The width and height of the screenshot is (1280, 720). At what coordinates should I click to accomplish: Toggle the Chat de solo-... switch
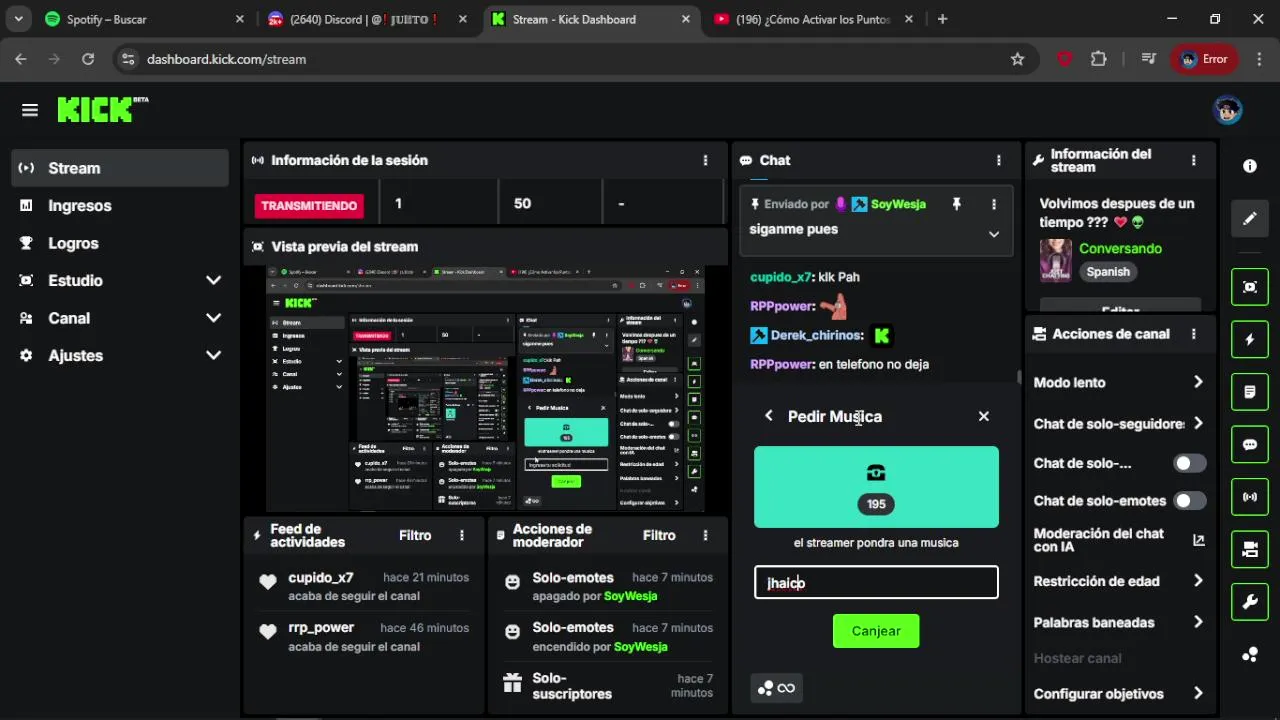click(1189, 463)
